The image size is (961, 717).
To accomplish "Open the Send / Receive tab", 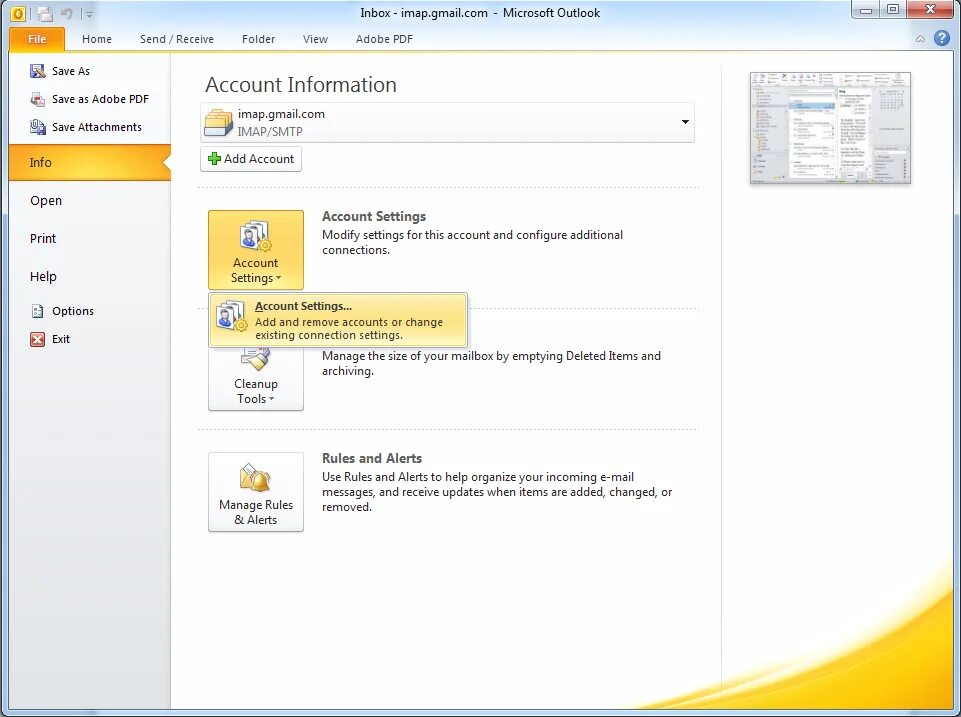I will click(x=177, y=39).
